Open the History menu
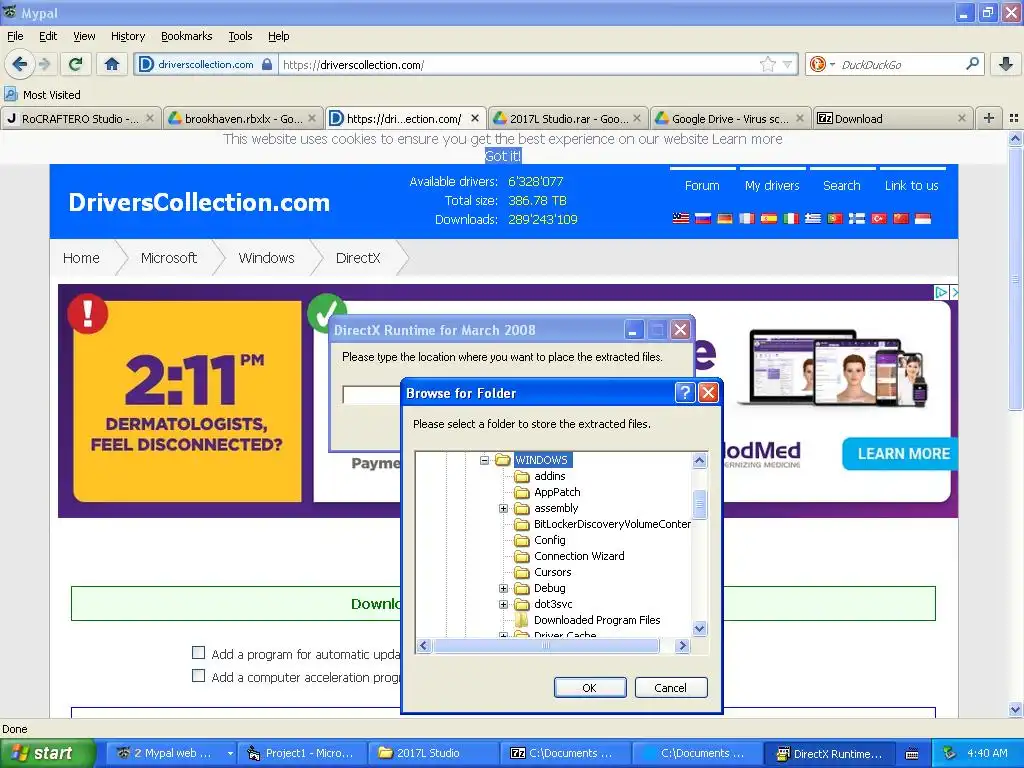 click(x=128, y=36)
